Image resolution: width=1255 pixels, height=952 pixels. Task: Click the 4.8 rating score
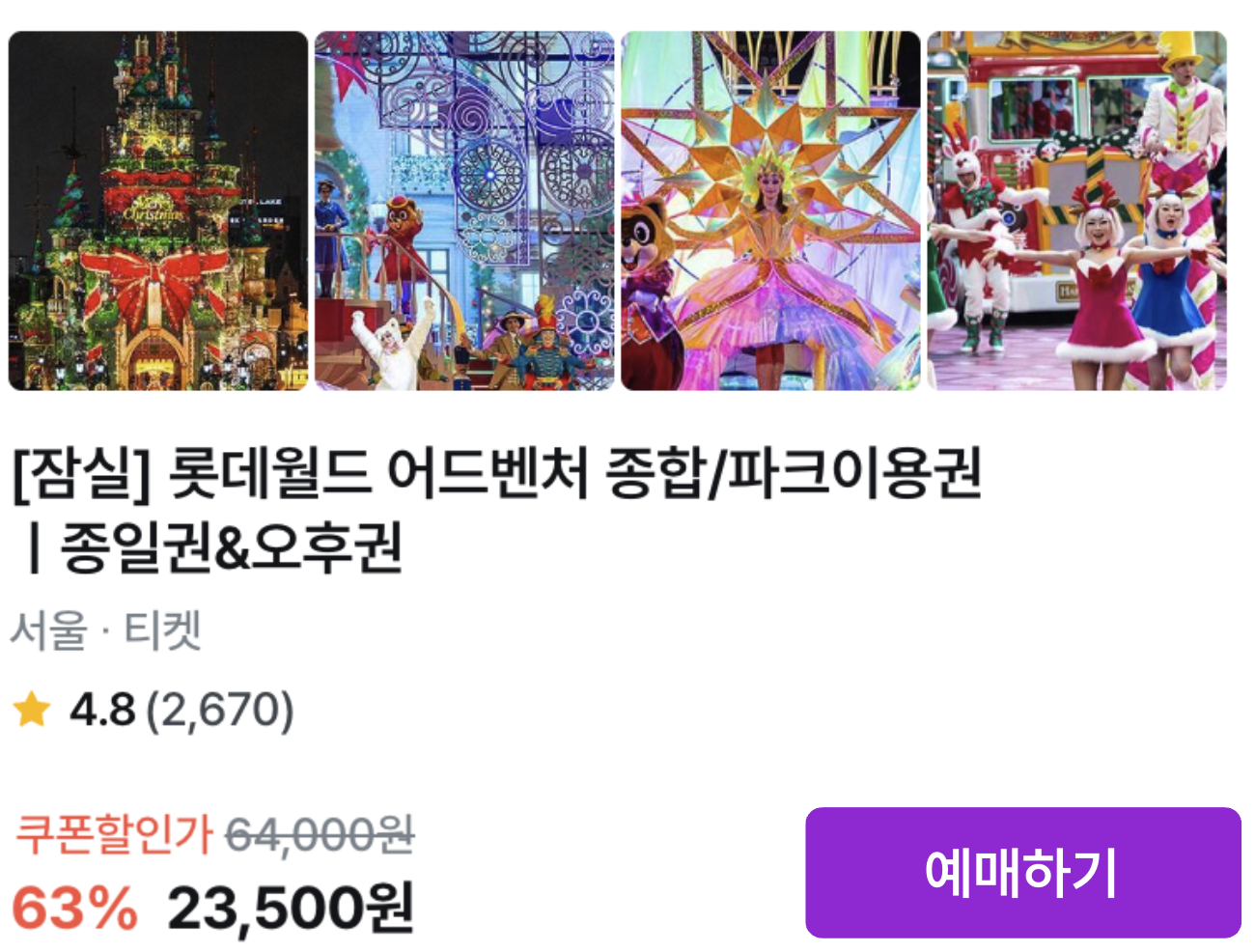(x=101, y=711)
